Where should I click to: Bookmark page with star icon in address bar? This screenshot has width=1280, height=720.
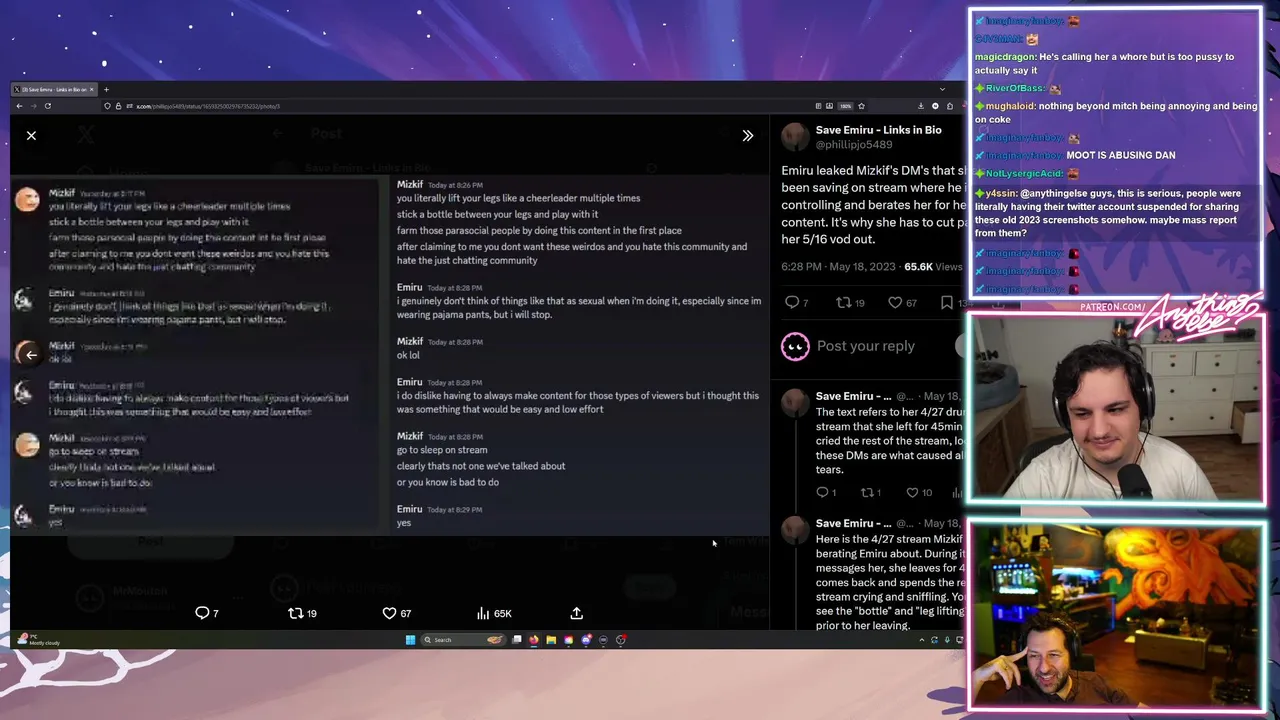point(861,106)
